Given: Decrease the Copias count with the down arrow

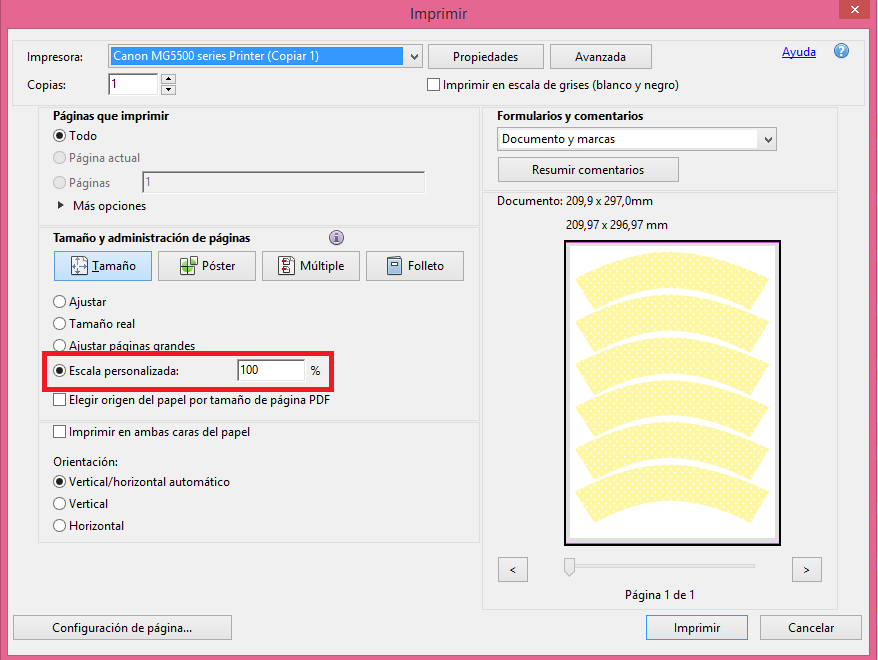Looking at the screenshot, I should point(169,90).
